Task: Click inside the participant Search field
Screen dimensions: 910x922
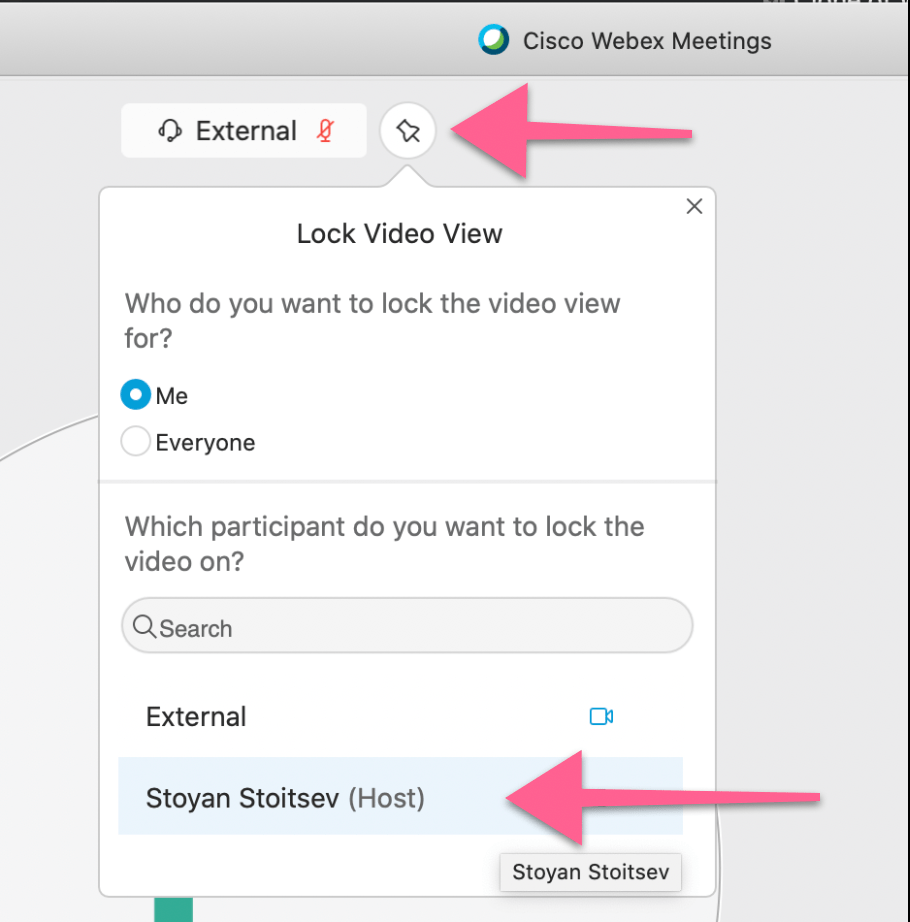Action: coord(407,626)
